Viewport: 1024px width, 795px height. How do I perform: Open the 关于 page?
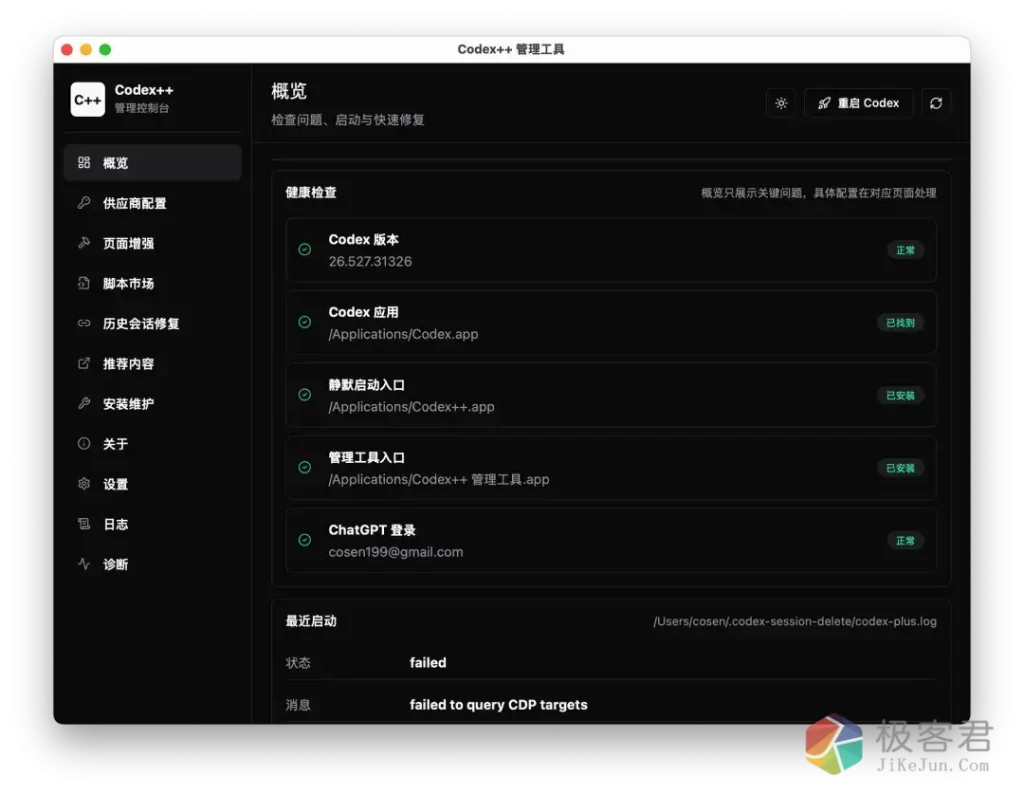pos(153,444)
